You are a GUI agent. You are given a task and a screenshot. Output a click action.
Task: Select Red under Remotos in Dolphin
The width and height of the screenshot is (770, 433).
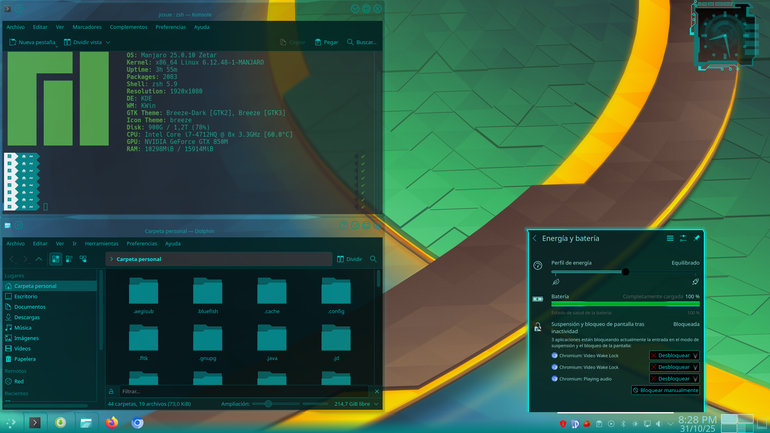coord(49,381)
